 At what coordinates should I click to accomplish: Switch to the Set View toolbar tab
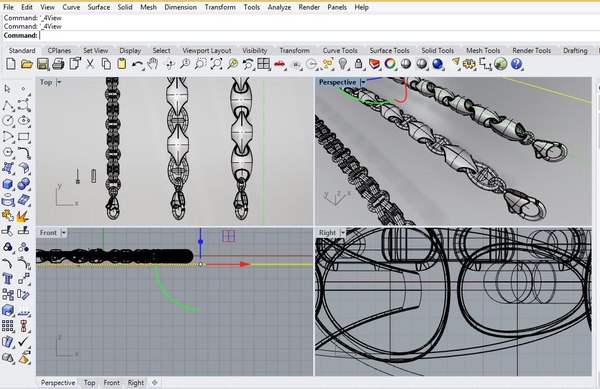pos(95,50)
